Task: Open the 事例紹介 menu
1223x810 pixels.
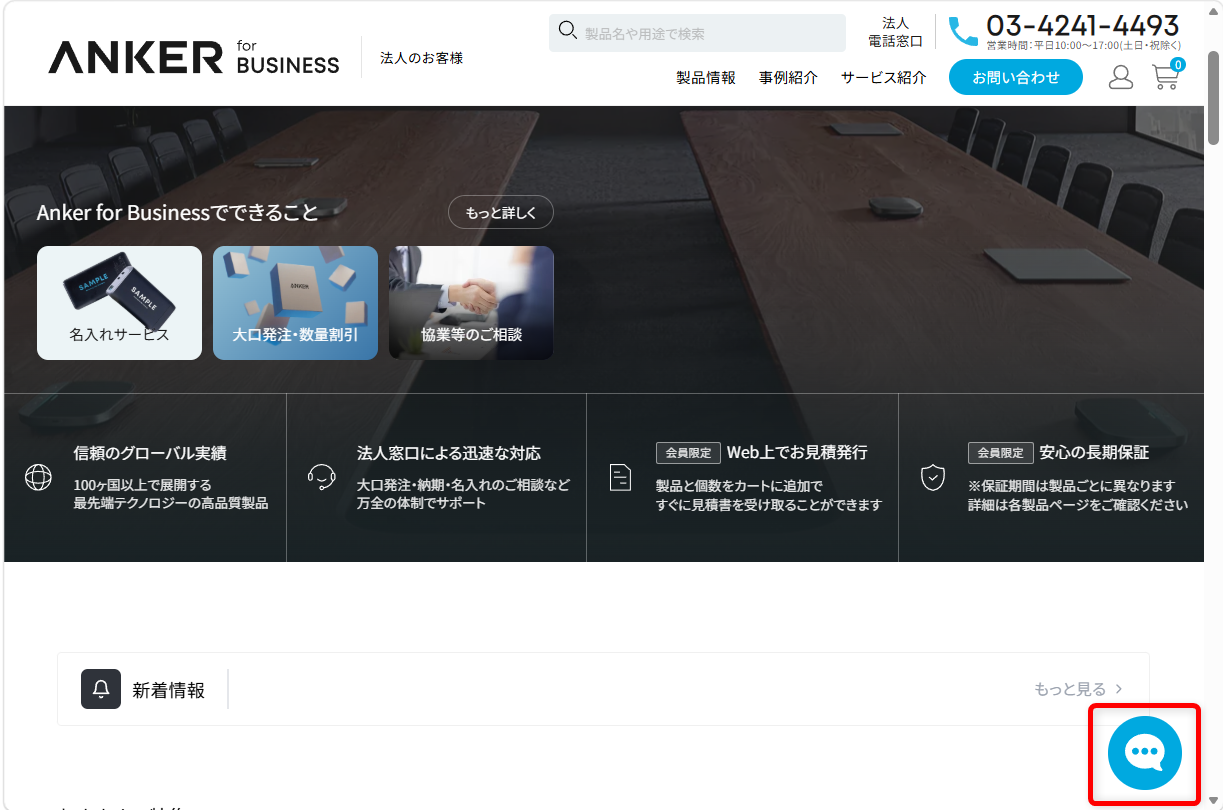Action: 788,77
